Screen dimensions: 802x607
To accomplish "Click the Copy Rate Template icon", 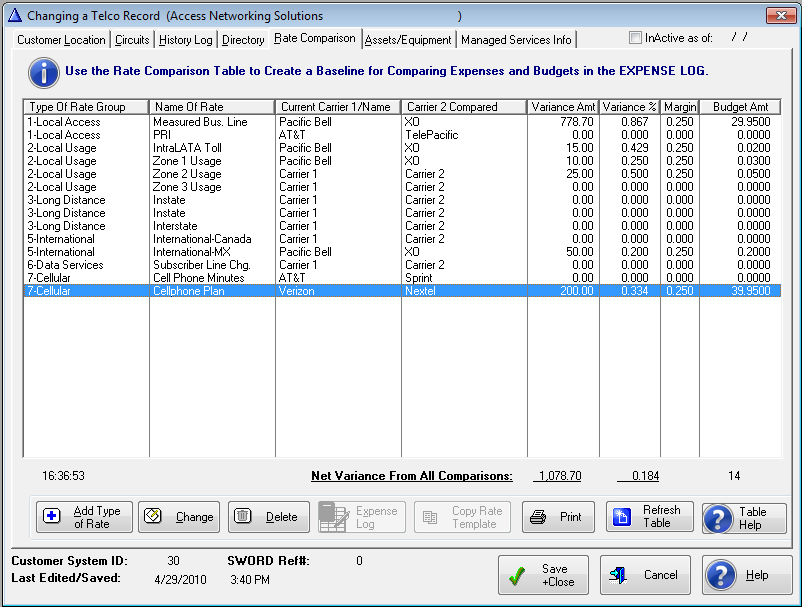I will [x=430, y=518].
